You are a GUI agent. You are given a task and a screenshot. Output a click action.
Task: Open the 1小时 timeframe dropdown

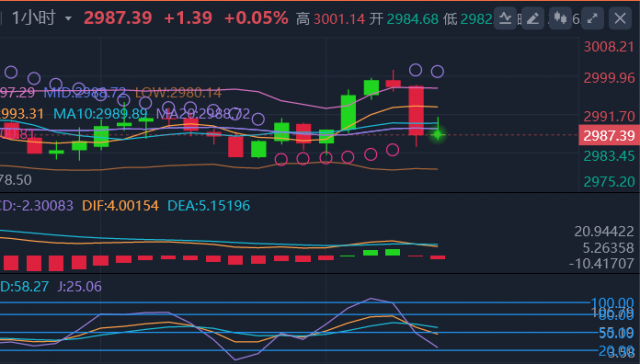click(42, 18)
